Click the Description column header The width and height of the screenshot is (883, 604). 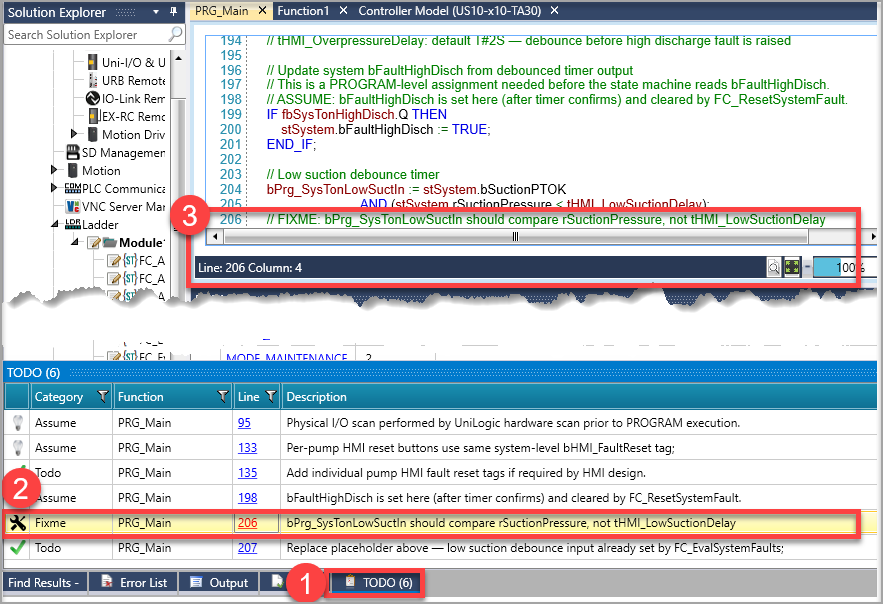point(579,397)
